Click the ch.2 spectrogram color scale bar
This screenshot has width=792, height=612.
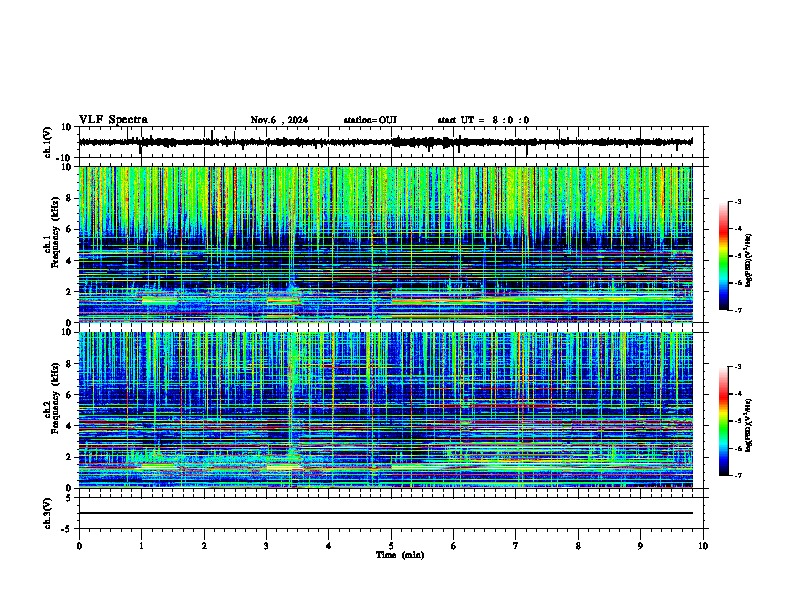click(724, 421)
